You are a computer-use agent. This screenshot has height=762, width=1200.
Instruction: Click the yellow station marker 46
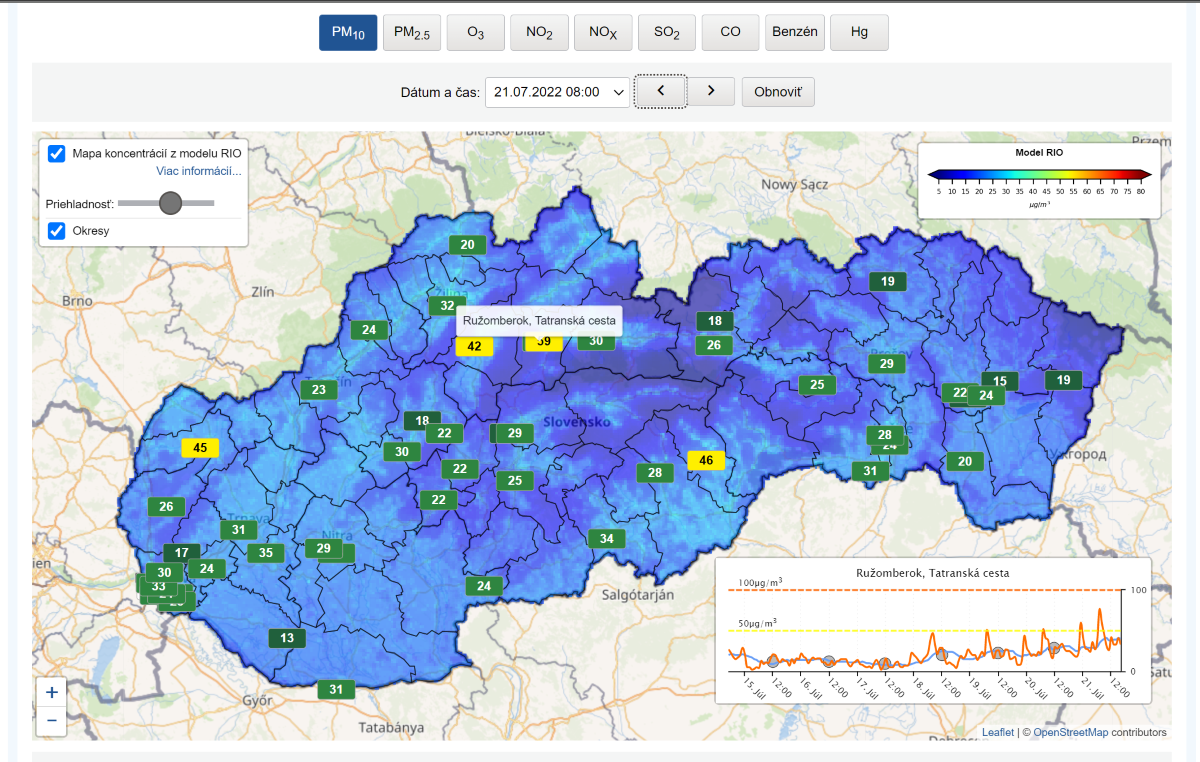tap(706, 460)
